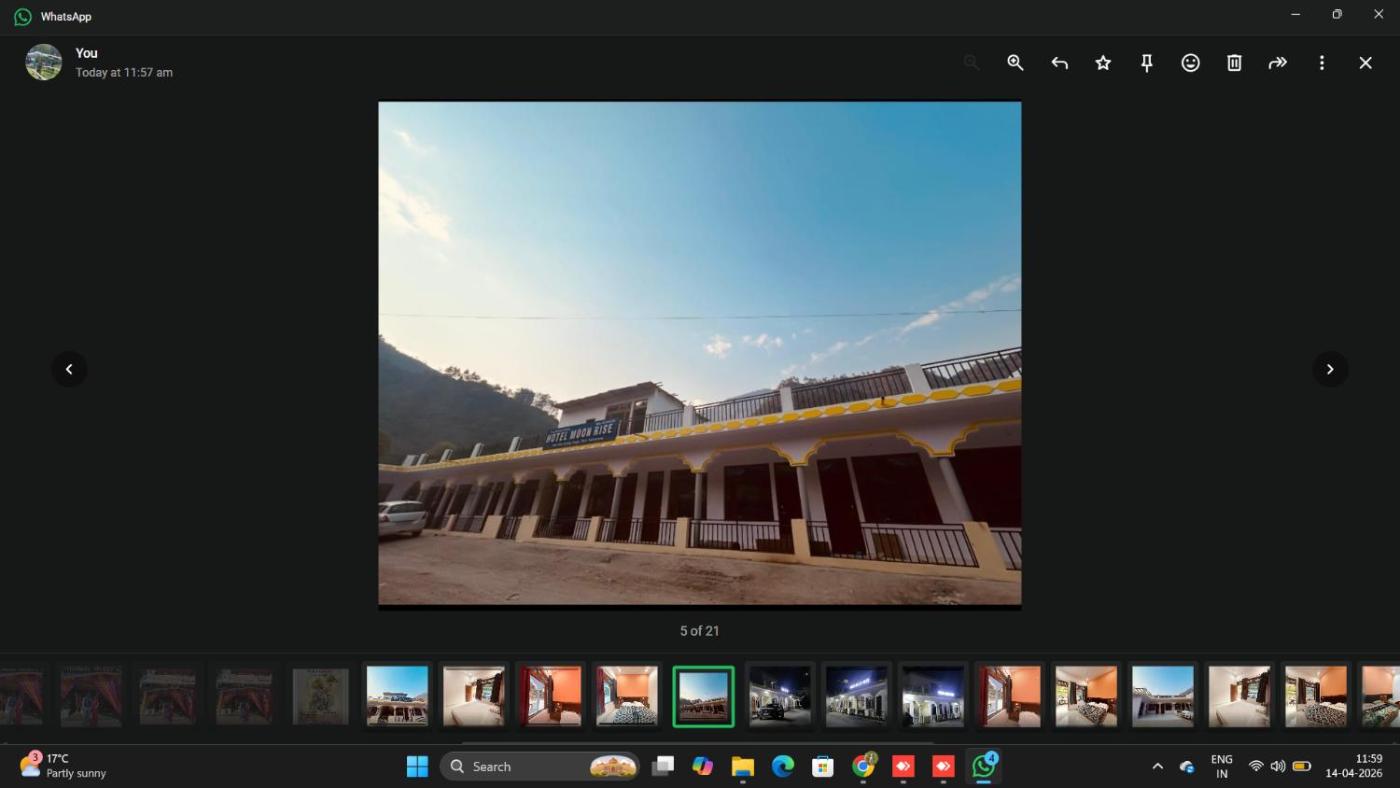Close the media viewer

(1365, 63)
